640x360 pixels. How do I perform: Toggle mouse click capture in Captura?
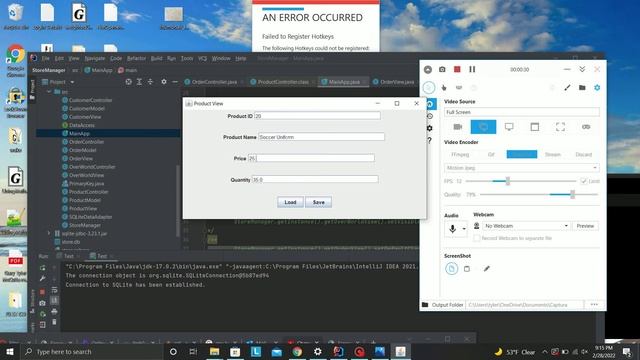444,87
